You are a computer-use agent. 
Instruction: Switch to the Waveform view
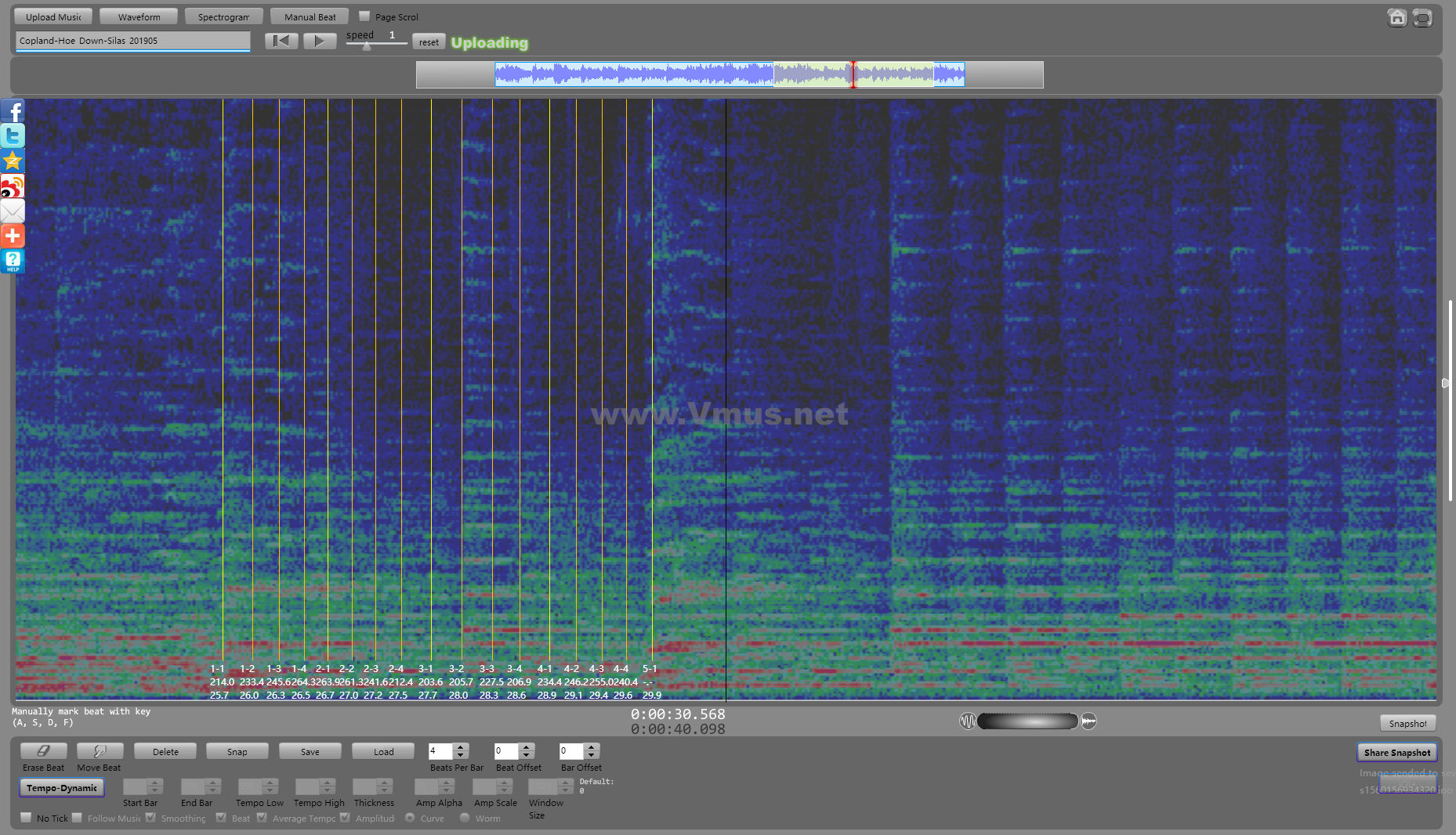pyautogui.click(x=139, y=16)
